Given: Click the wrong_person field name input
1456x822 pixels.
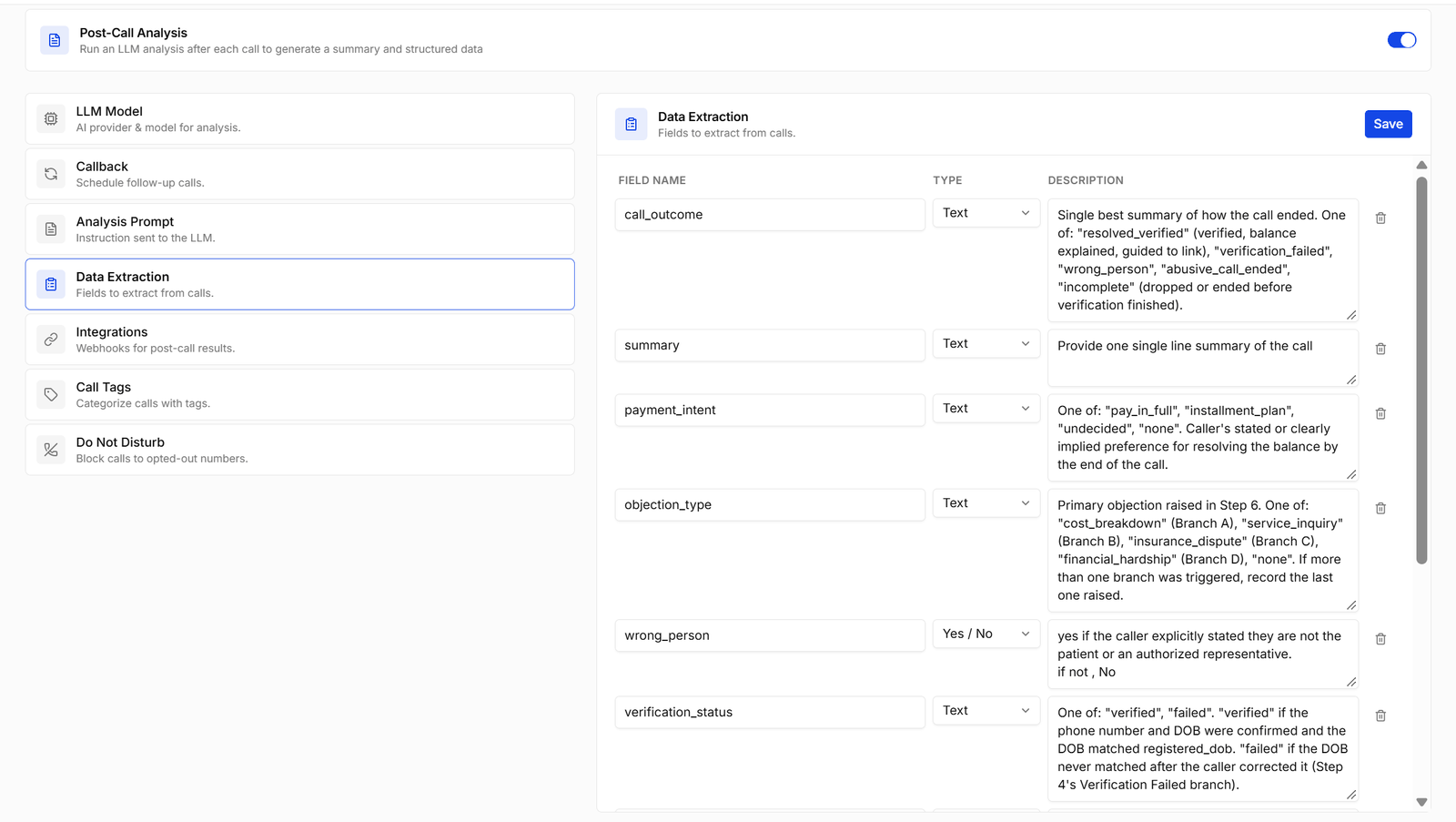Looking at the screenshot, I should 770,636.
